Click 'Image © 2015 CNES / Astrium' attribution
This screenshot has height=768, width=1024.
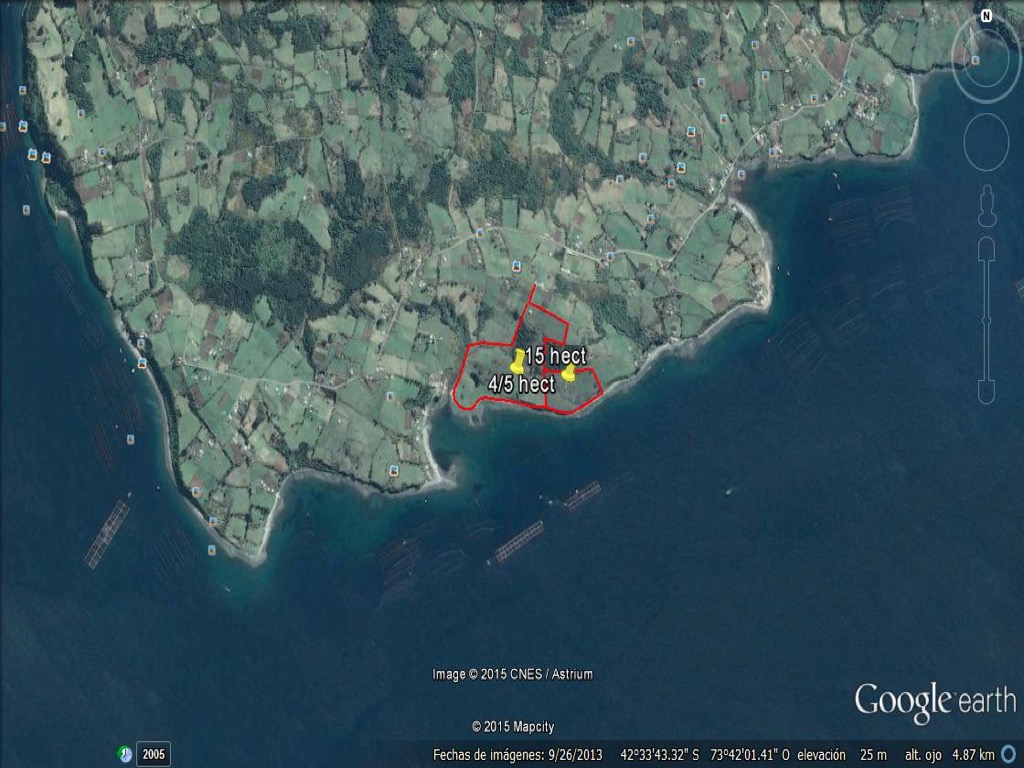(512, 674)
